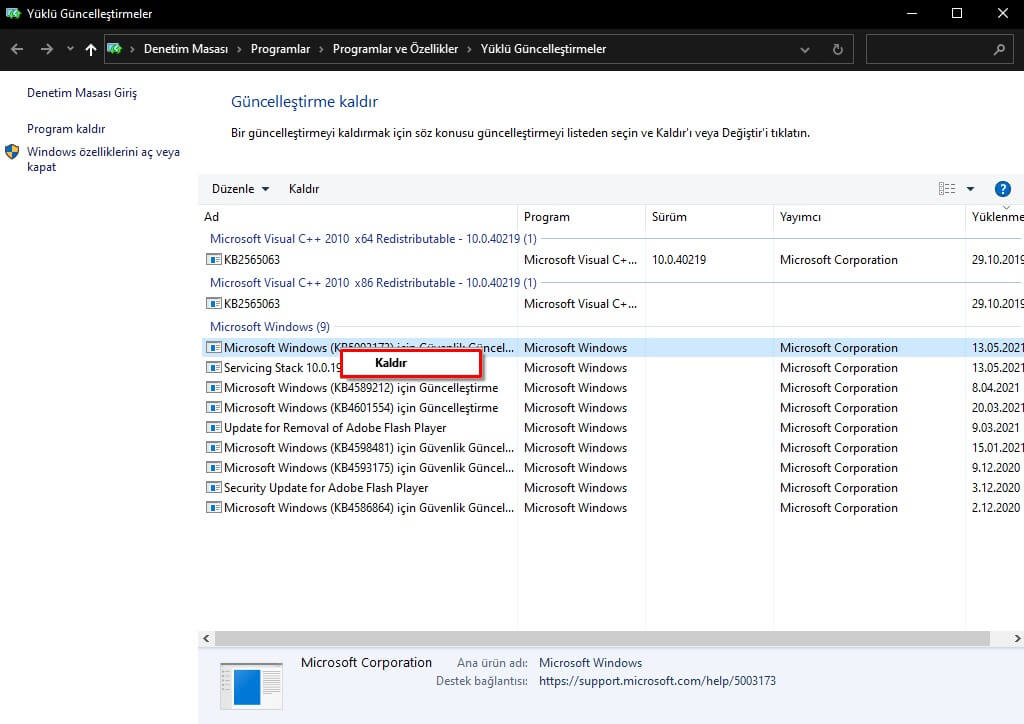The width and height of the screenshot is (1024, 724).
Task: Click the view layout icon
Action: 946,189
